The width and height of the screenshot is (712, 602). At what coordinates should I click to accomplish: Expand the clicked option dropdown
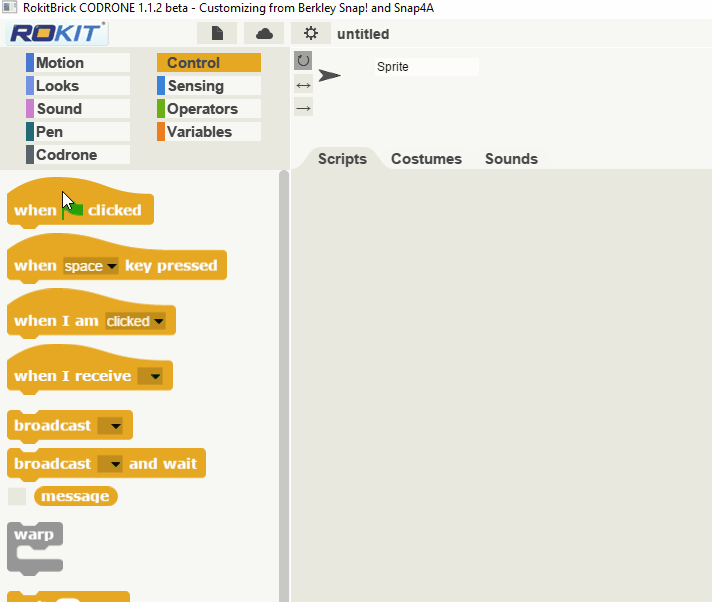coord(135,321)
